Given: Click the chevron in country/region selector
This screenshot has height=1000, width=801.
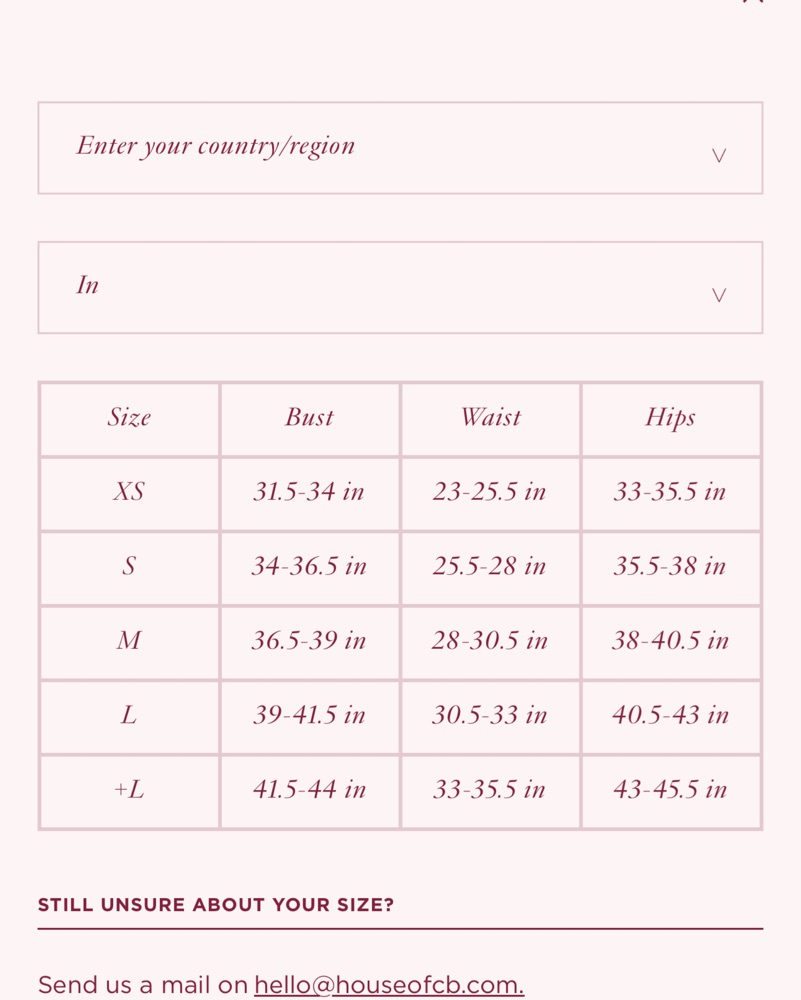Looking at the screenshot, I should click(x=719, y=156).
